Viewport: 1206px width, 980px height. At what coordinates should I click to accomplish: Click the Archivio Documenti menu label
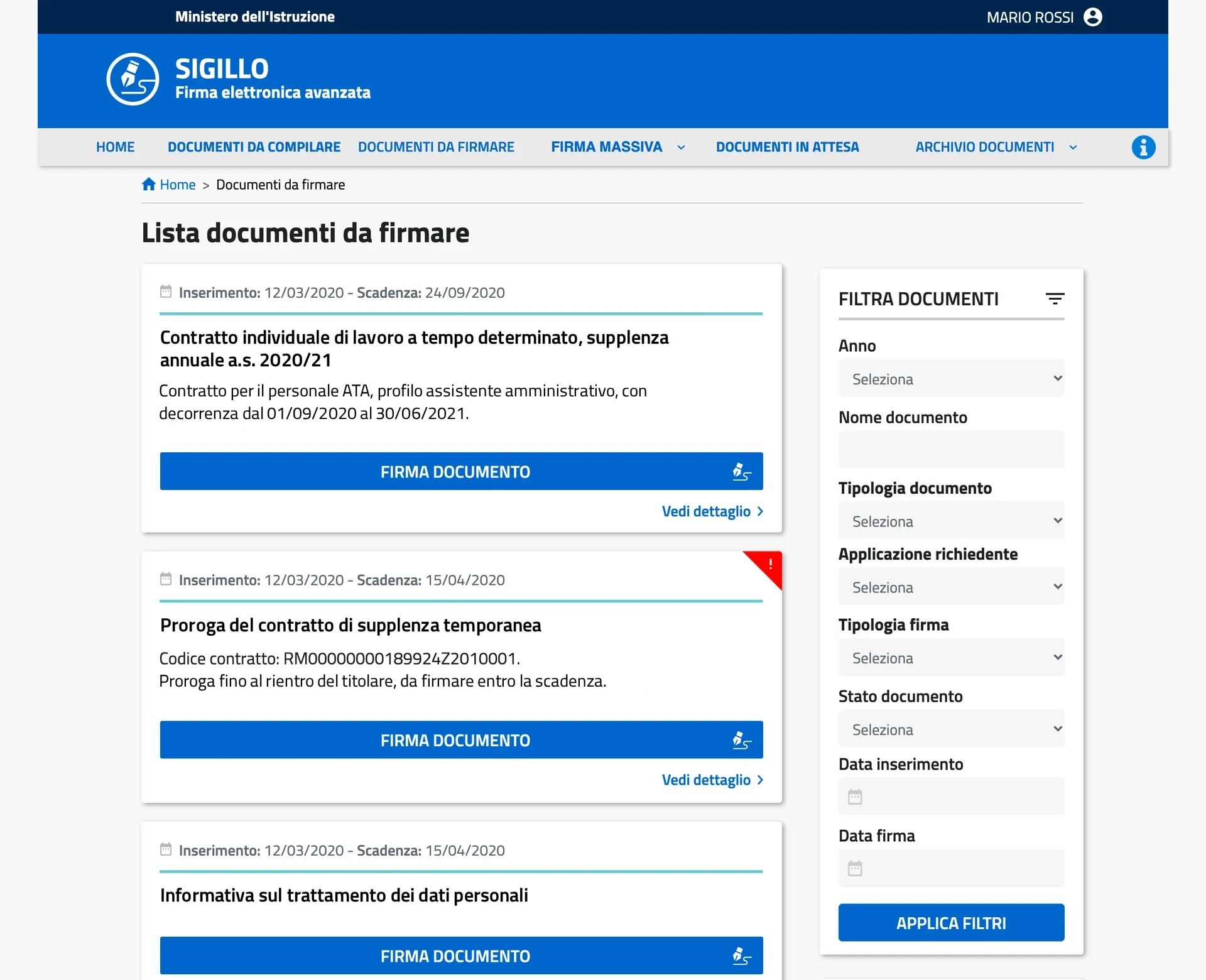(984, 147)
